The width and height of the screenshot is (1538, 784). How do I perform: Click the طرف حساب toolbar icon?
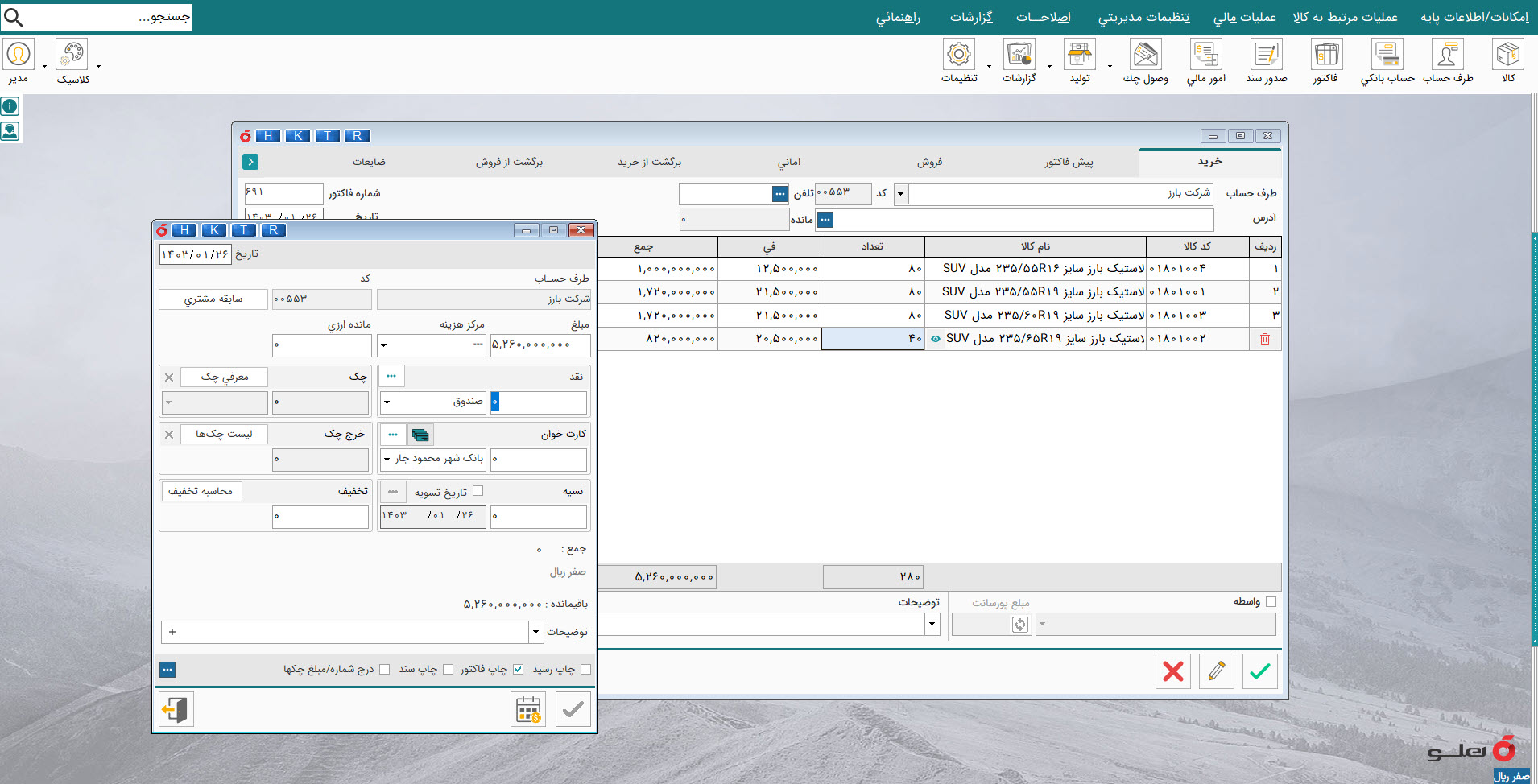[1447, 55]
